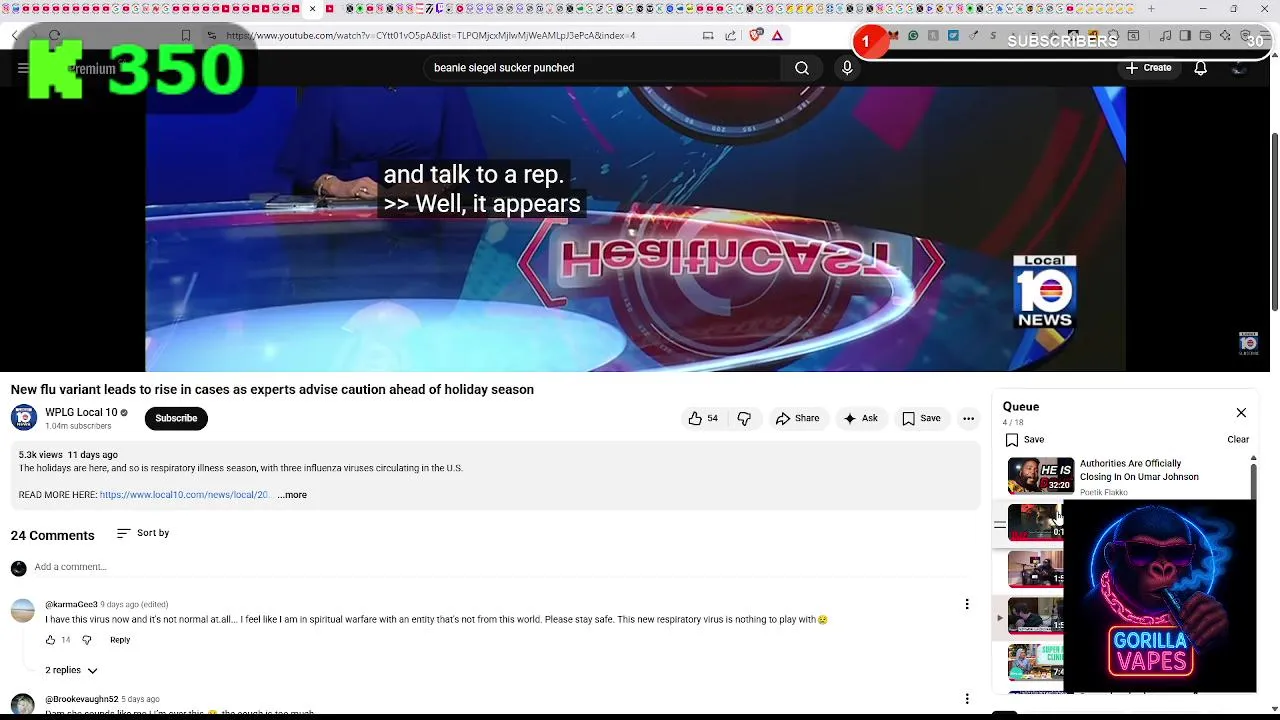Image resolution: width=1280 pixels, height=720 pixels.
Task: Grab the drag handle of second queue item
Action: click(x=1000, y=524)
